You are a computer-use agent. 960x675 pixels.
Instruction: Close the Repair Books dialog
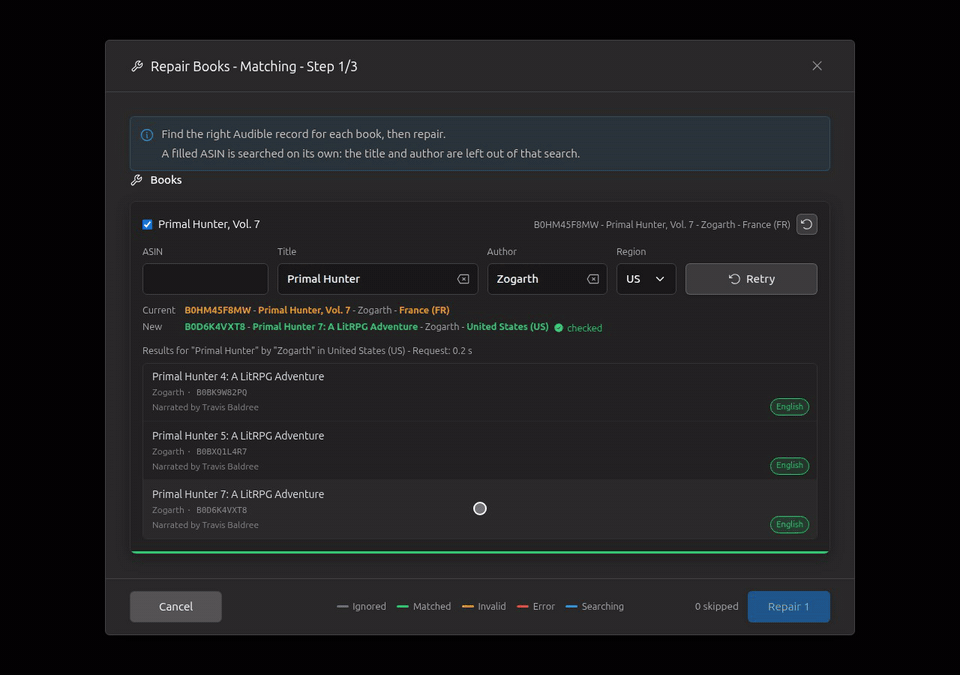pyautogui.click(x=817, y=66)
